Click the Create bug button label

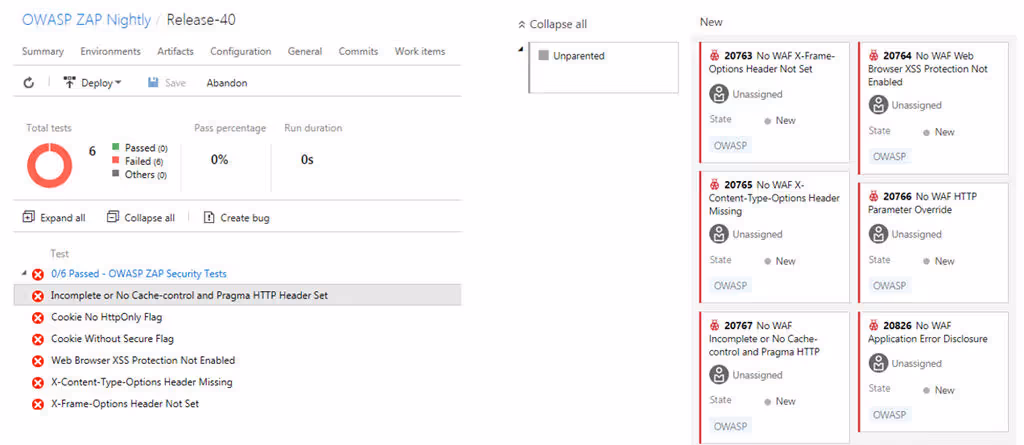tap(245, 218)
